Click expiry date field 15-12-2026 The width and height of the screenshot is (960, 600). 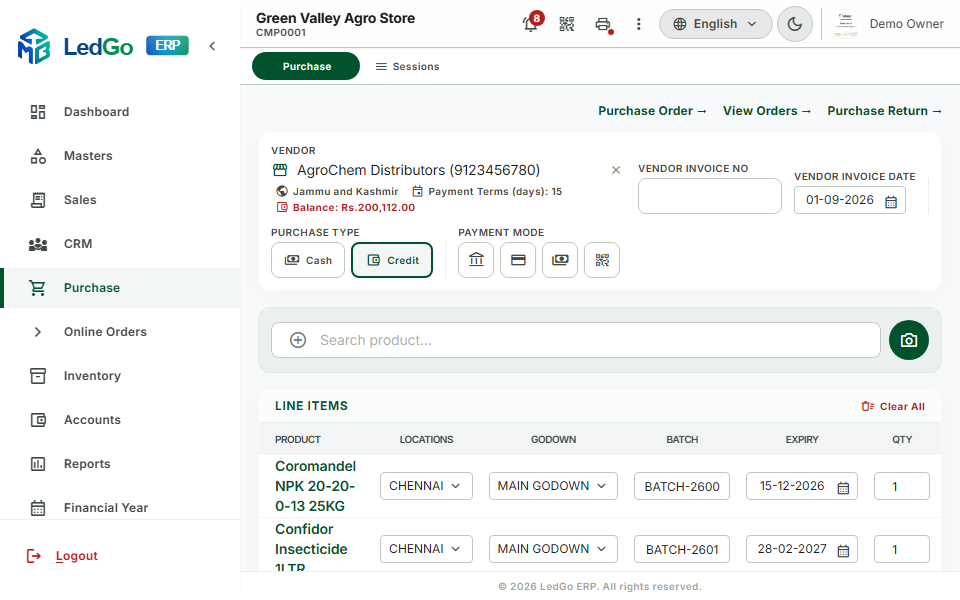click(x=801, y=486)
